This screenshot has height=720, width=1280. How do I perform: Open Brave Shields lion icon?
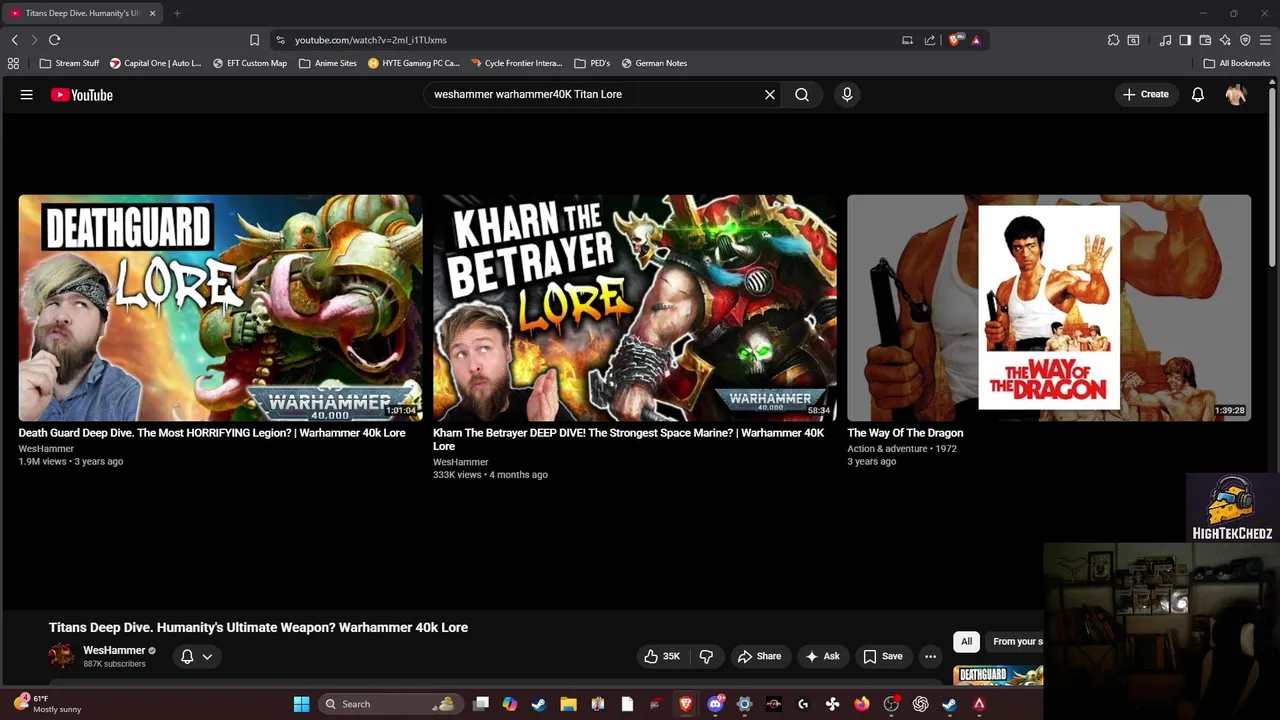(955, 40)
